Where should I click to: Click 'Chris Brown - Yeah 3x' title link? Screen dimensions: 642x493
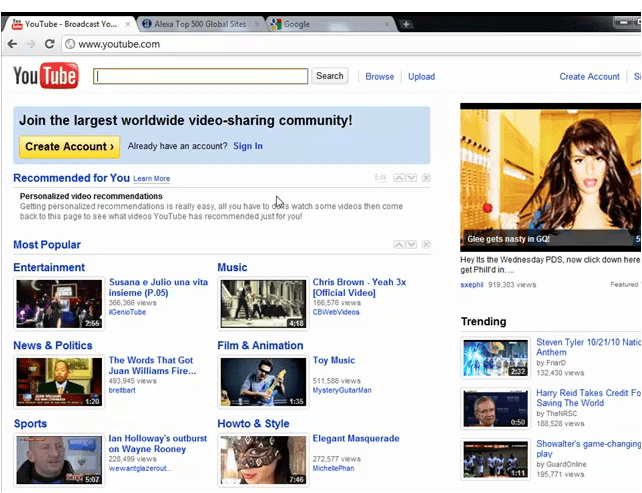359,287
